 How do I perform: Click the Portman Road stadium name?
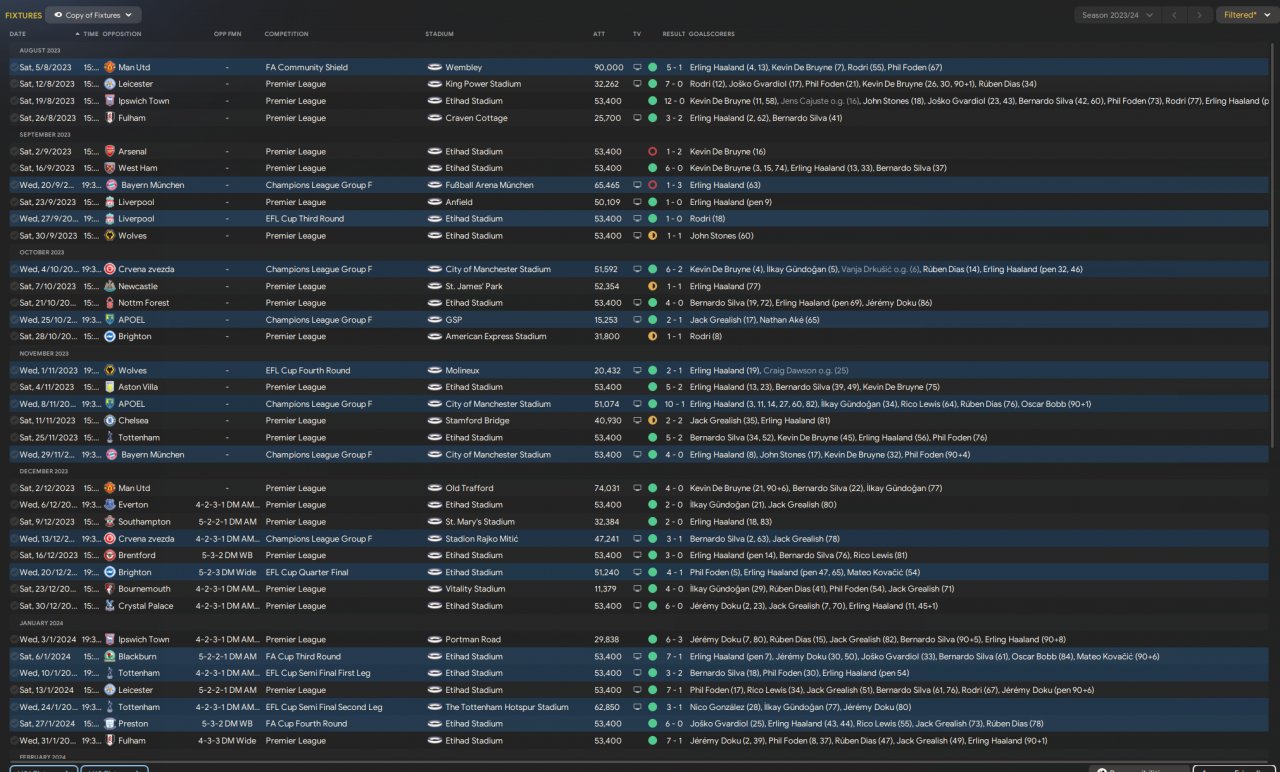point(473,640)
